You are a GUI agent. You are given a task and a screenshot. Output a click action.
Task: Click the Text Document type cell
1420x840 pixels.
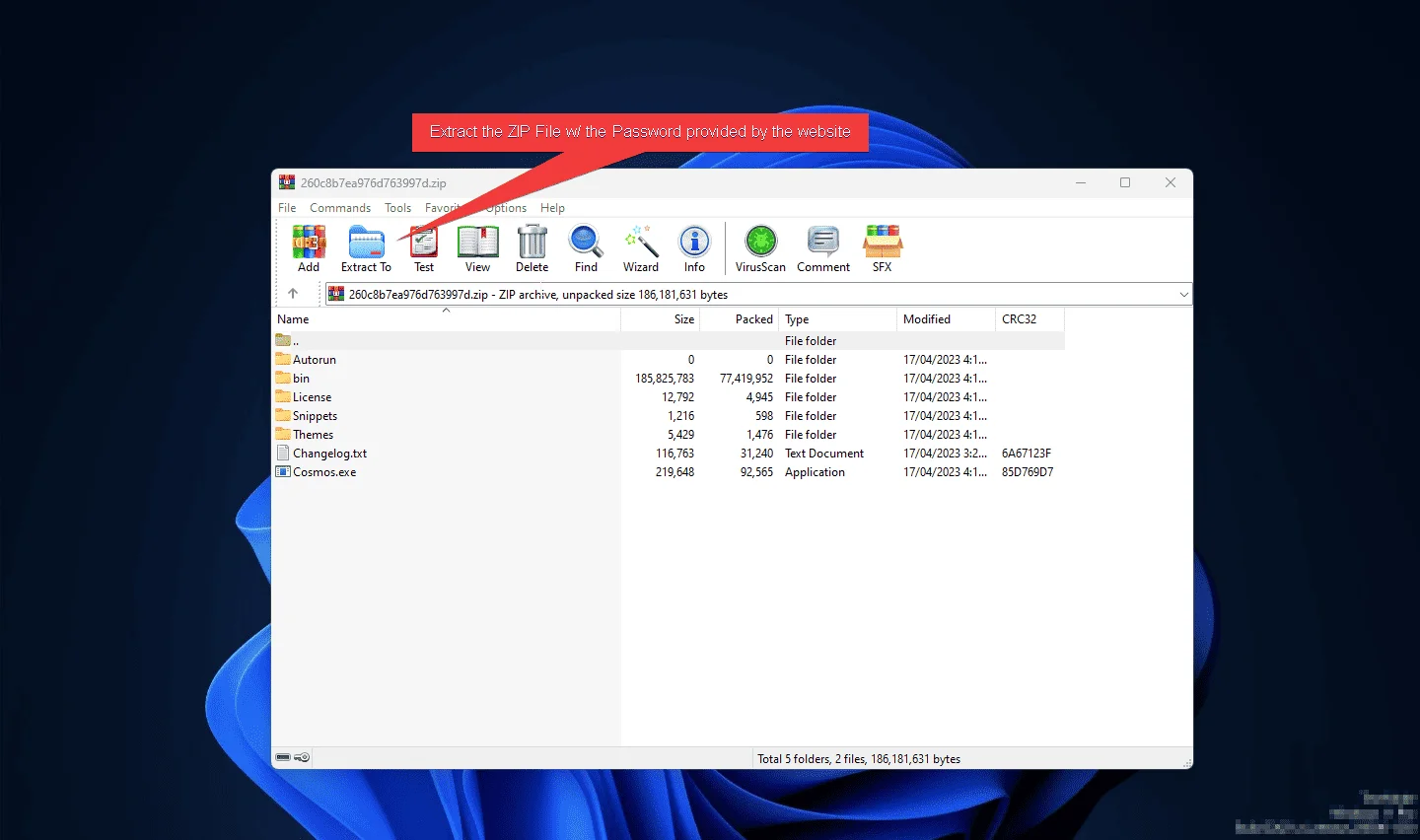[824, 454]
